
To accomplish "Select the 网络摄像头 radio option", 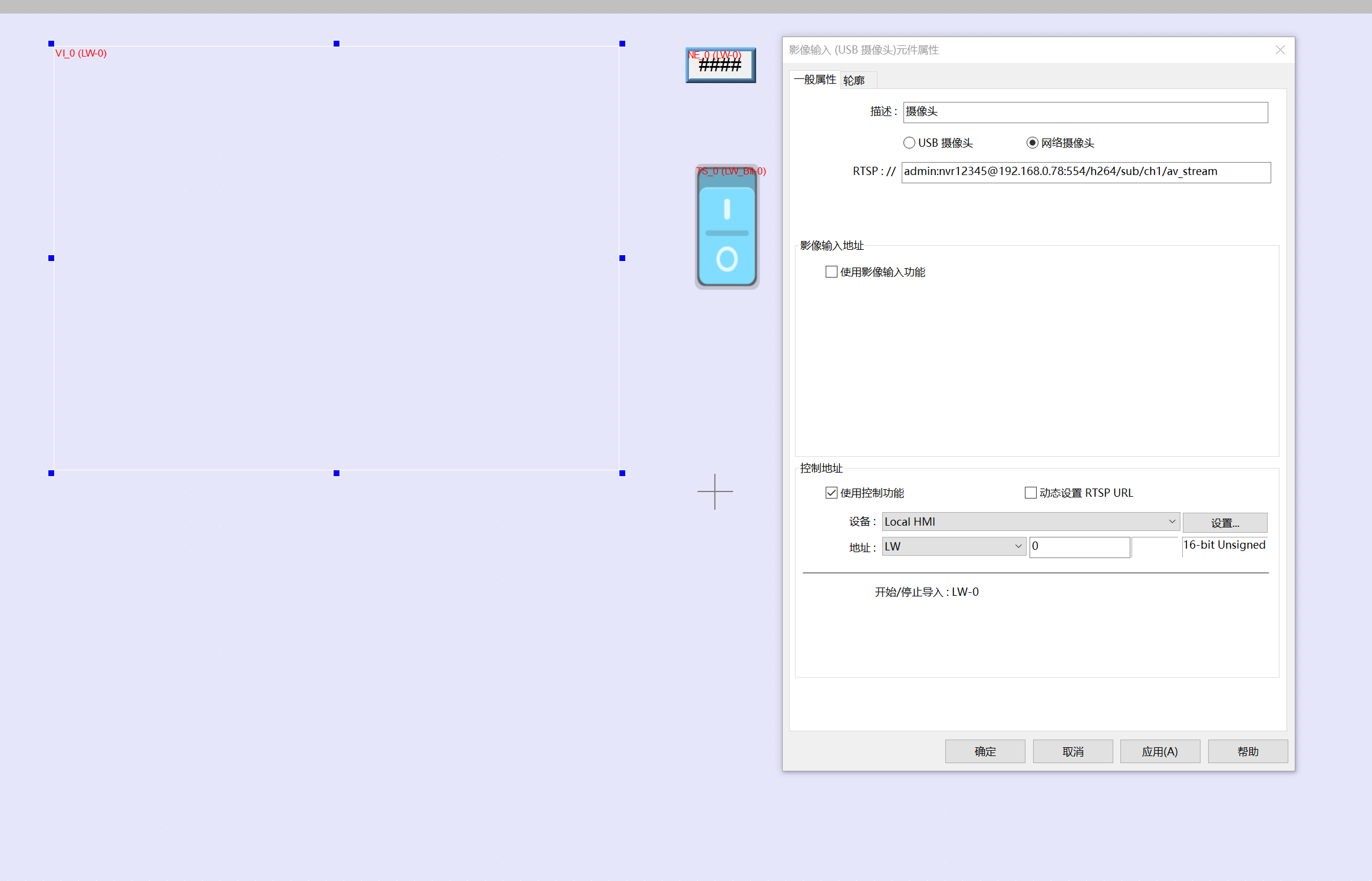I will [x=1032, y=143].
